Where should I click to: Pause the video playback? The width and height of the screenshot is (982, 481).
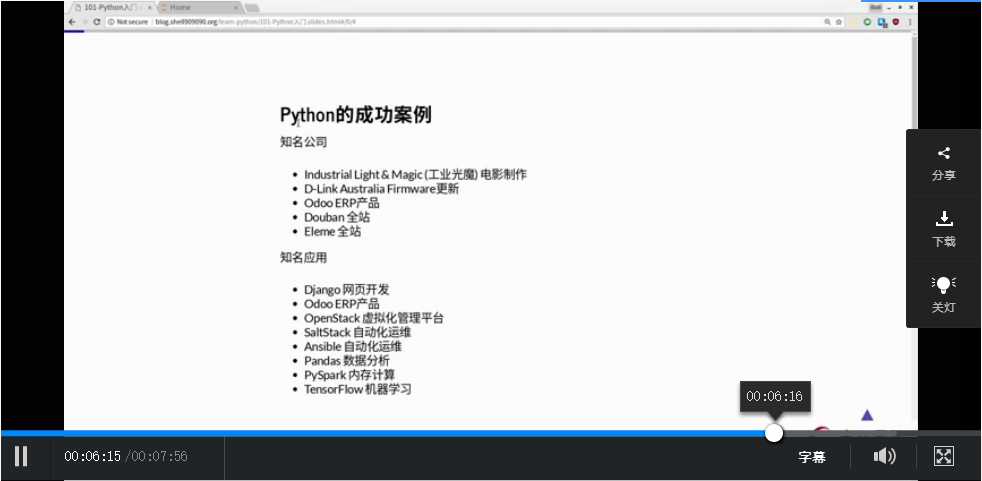(21, 456)
